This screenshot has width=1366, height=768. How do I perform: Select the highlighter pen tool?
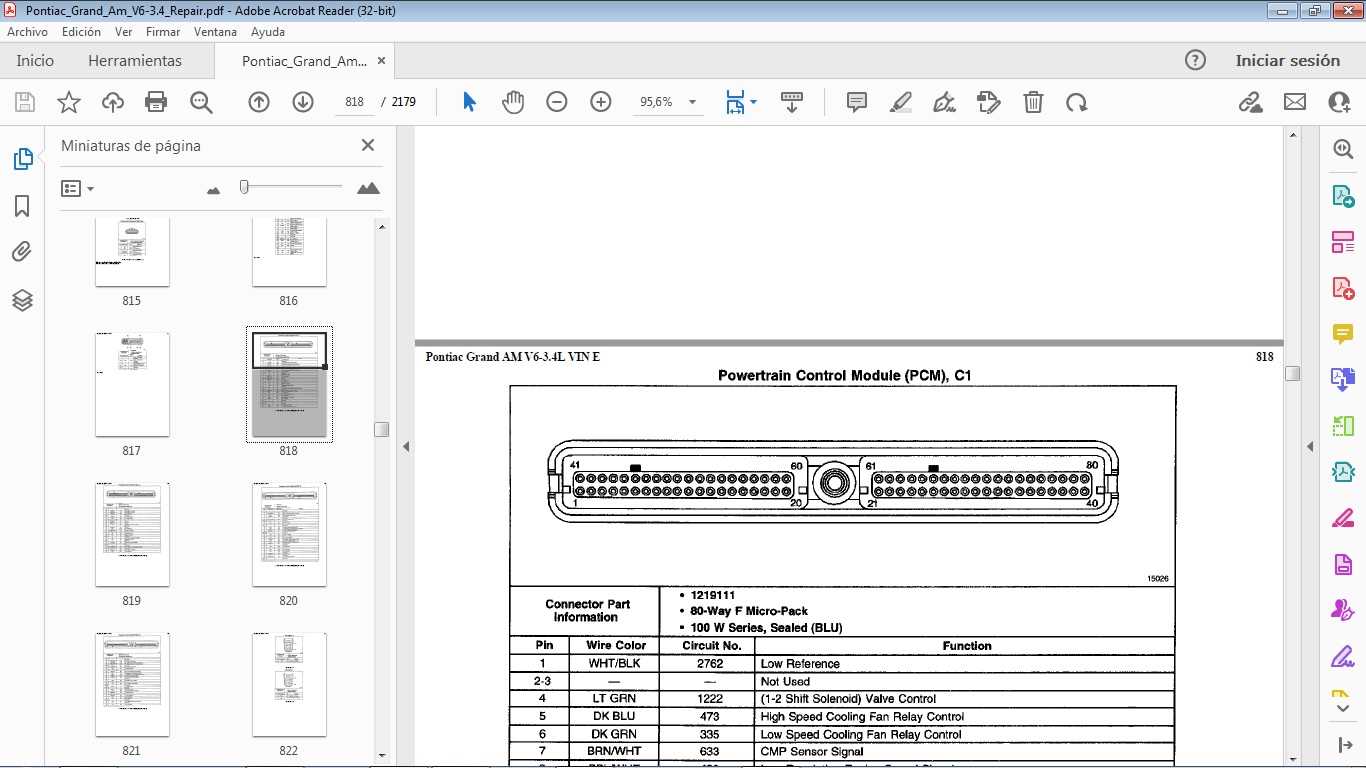[x=901, y=102]
